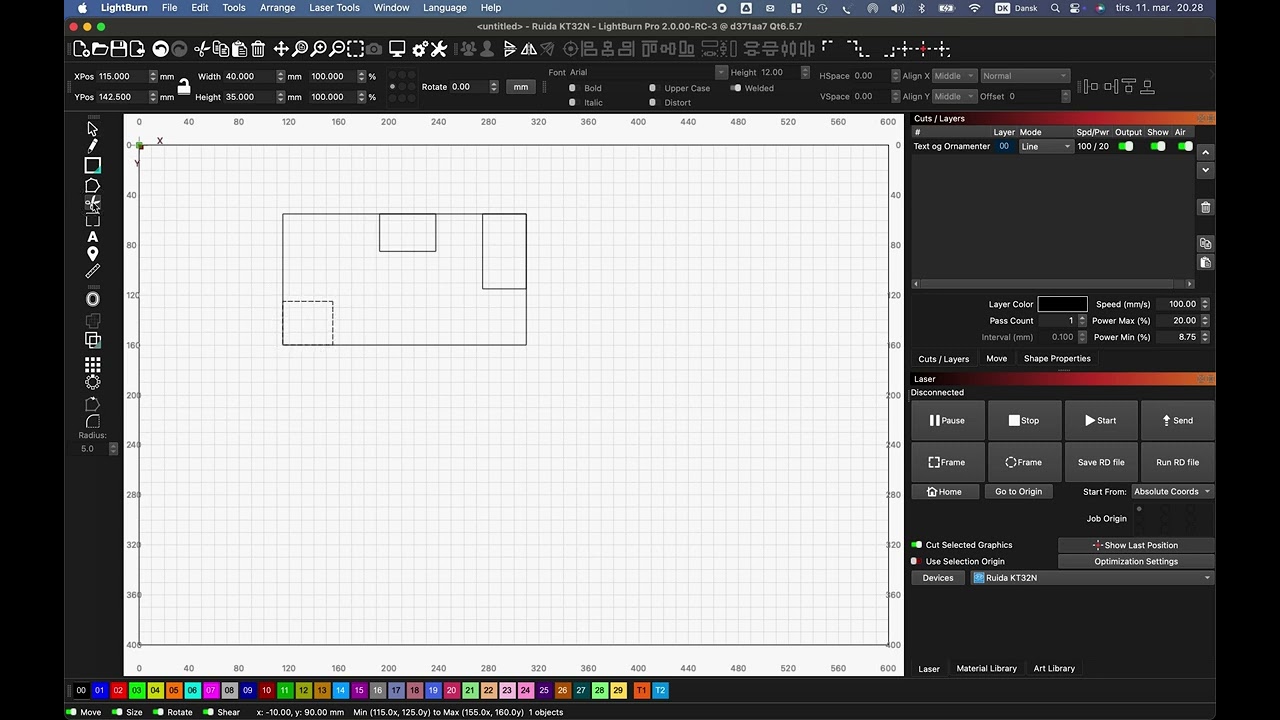Screen dimensions: 1280x720
Task: Toggle Air for Text og Ornamenter layer
Action: pyautogui.click(x=1185, y=146)
